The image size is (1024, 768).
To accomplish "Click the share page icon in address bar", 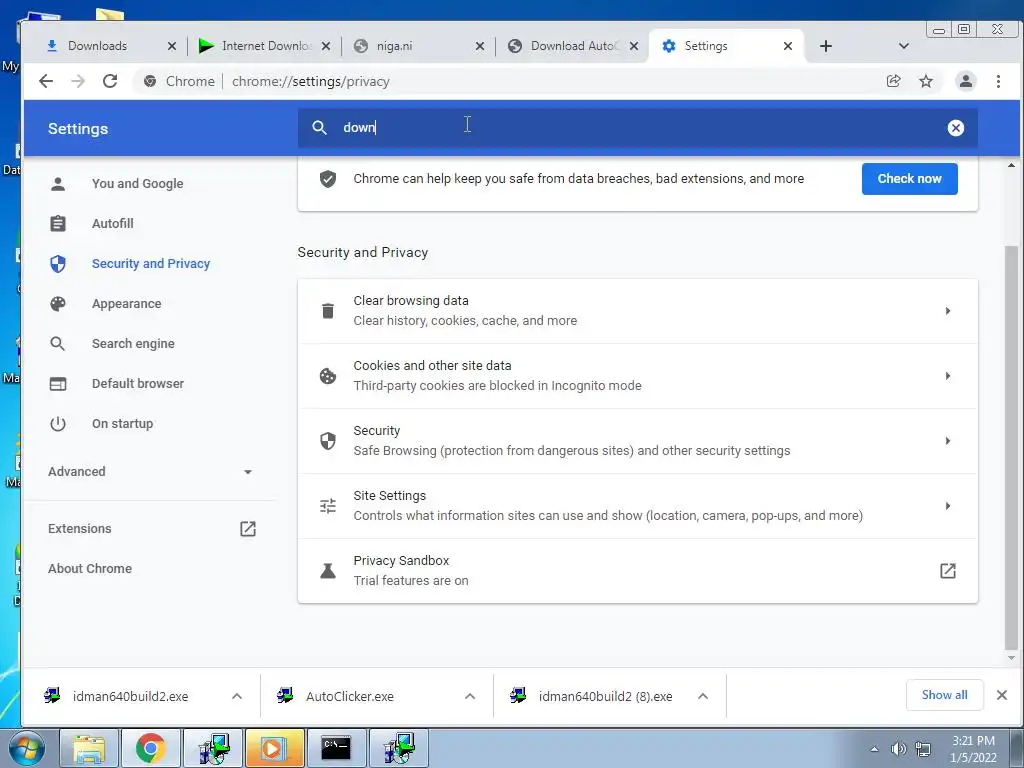I will tap(893, 81).
